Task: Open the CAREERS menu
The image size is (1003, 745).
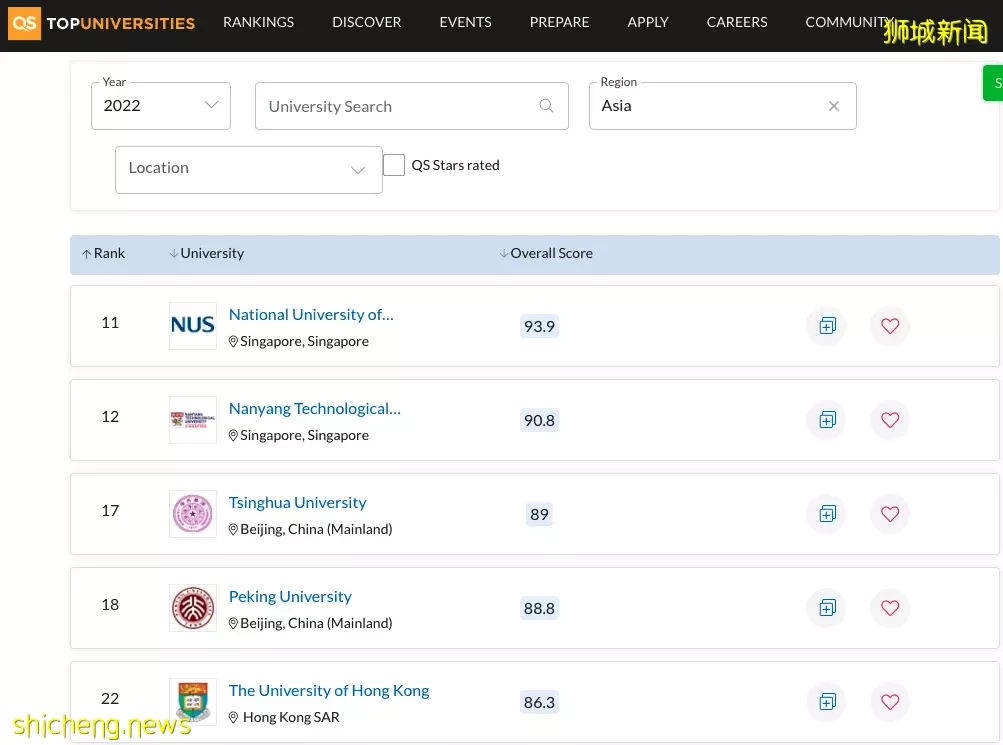Action: tap(737, 22)
